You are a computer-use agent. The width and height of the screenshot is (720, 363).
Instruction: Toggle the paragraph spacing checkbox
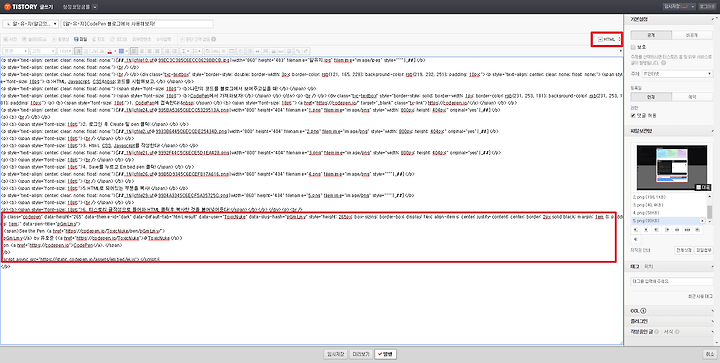(x=182, y=39)
